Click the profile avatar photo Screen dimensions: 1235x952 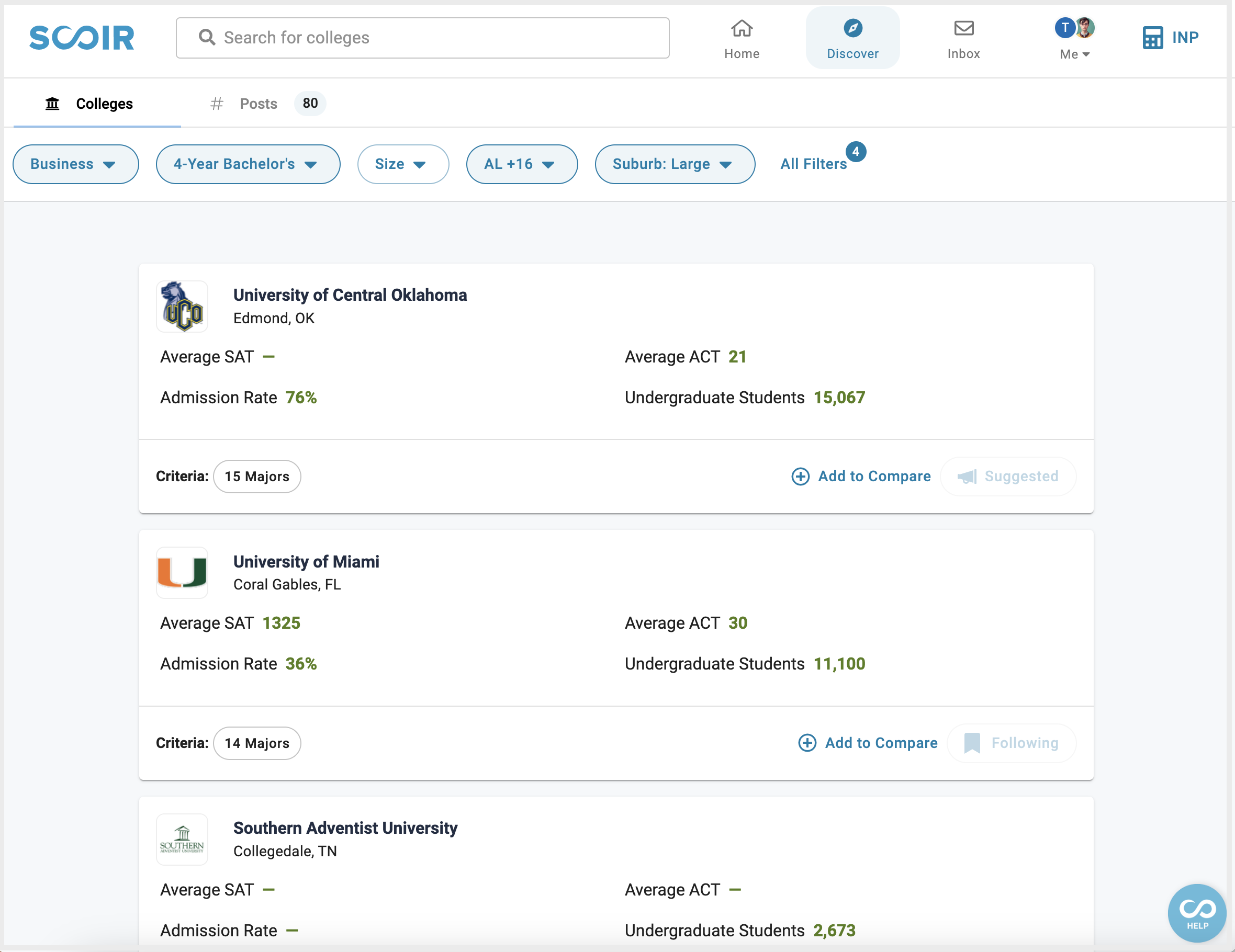(x=1085, y=27)
